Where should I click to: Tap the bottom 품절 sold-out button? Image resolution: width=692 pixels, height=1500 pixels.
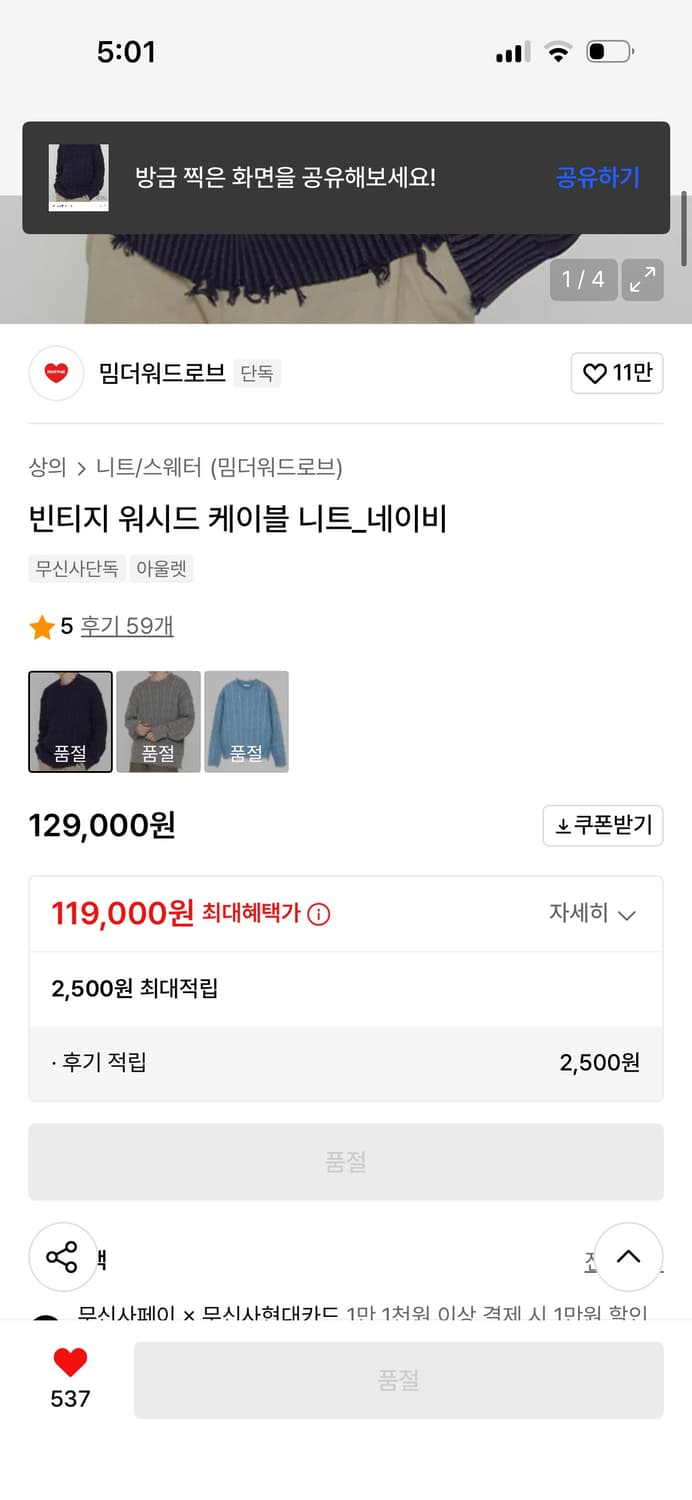tap(400, 1380)
